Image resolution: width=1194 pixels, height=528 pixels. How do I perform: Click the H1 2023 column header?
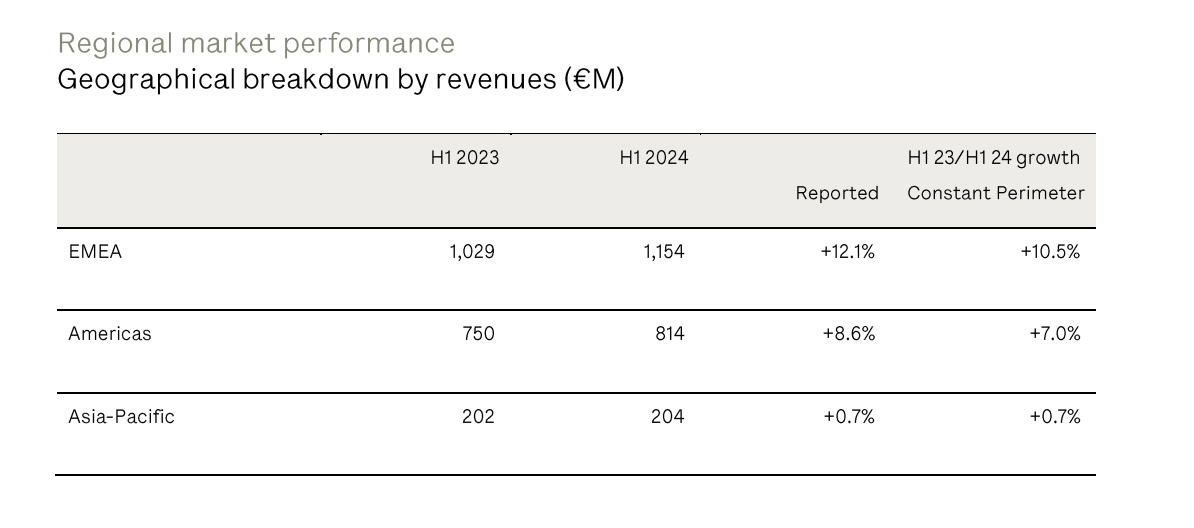pos(464,158)
